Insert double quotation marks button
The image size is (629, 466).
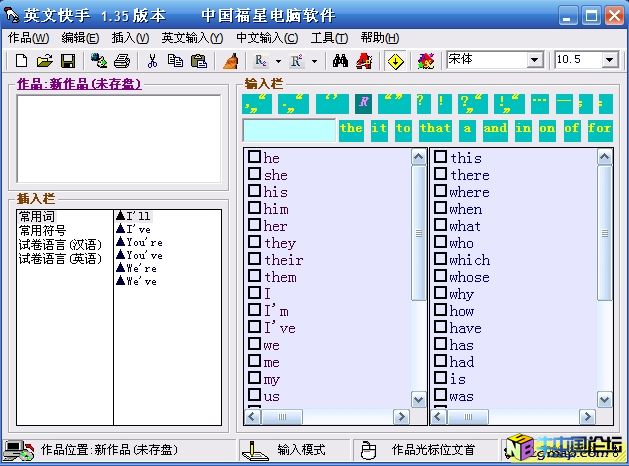pyautogui.click(x=394, y=104)
